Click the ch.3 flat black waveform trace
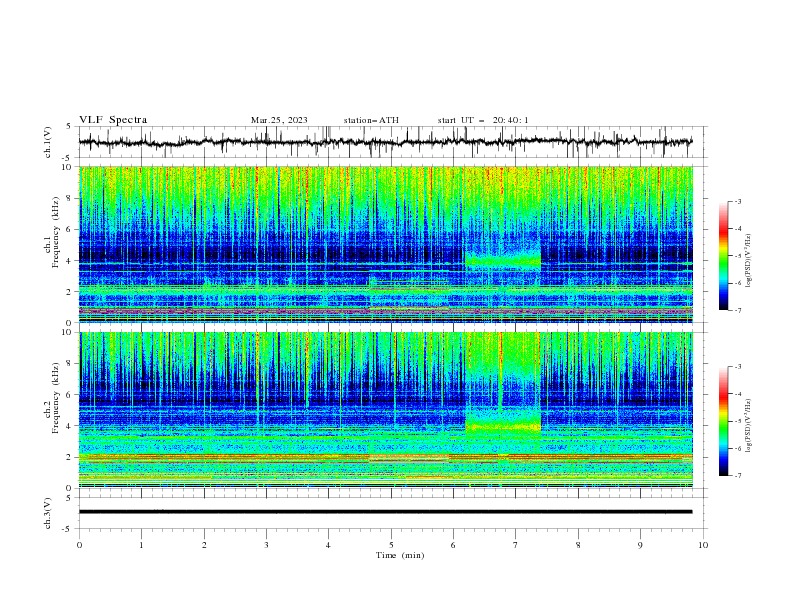 point(385,512)
